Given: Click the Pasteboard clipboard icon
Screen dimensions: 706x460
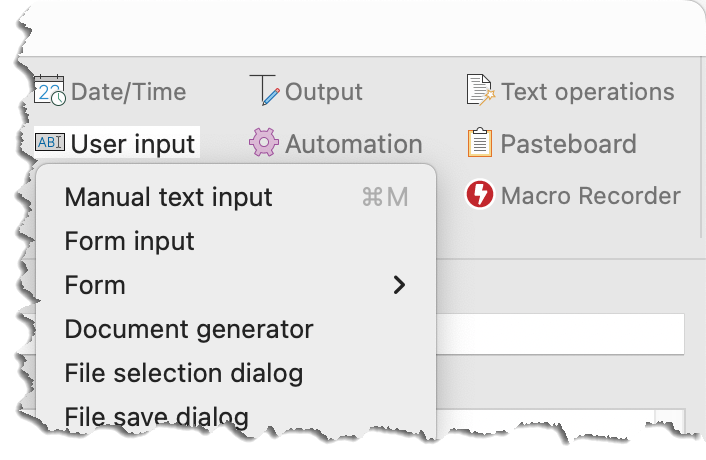Looking at the screenshot, I should click(x=480, y=142).
